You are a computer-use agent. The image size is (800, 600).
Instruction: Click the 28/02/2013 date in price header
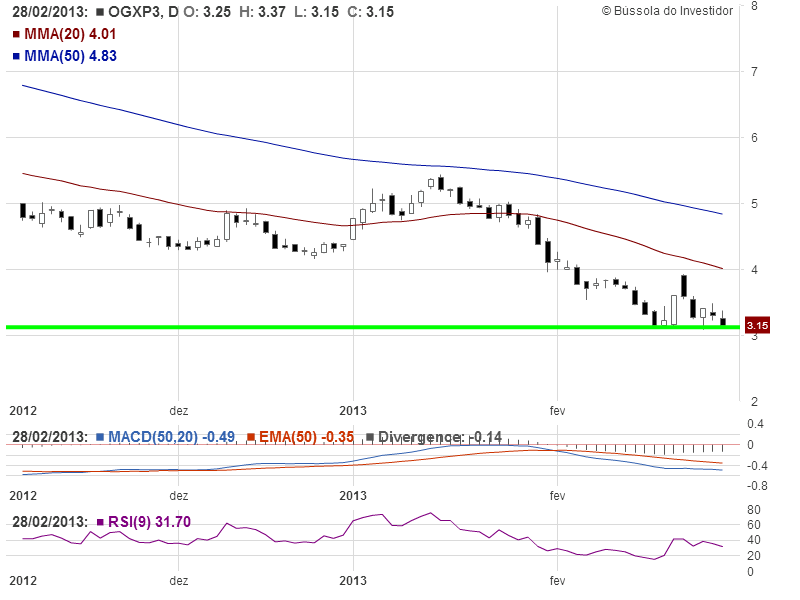50,12
